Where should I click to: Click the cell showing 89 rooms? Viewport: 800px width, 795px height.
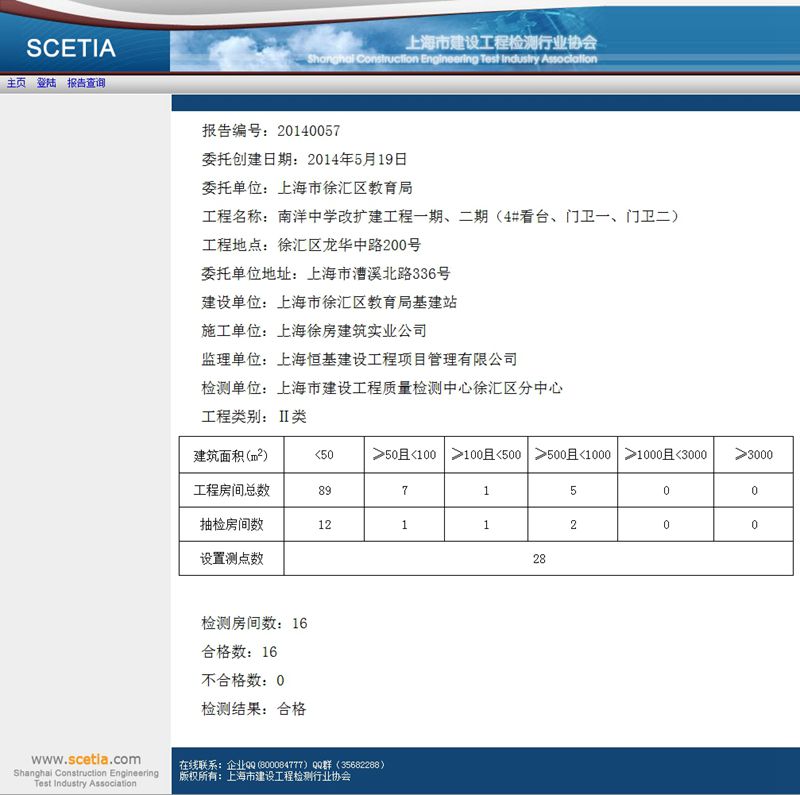click(324, 490)
